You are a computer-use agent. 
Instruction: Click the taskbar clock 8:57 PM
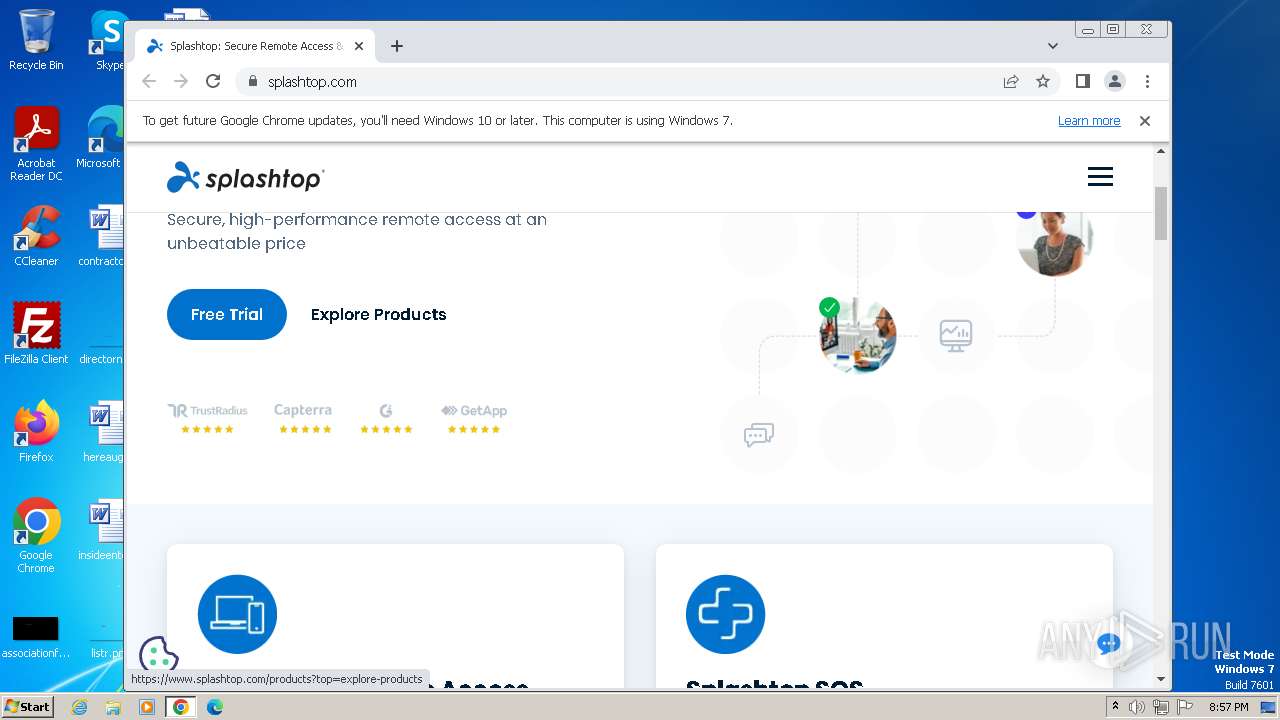1228,707
